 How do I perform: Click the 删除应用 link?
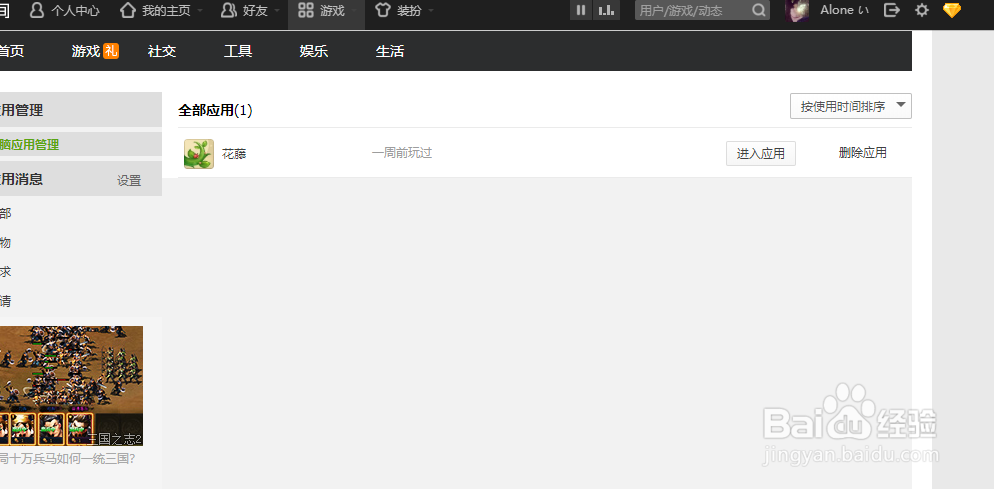click(862, 153)
